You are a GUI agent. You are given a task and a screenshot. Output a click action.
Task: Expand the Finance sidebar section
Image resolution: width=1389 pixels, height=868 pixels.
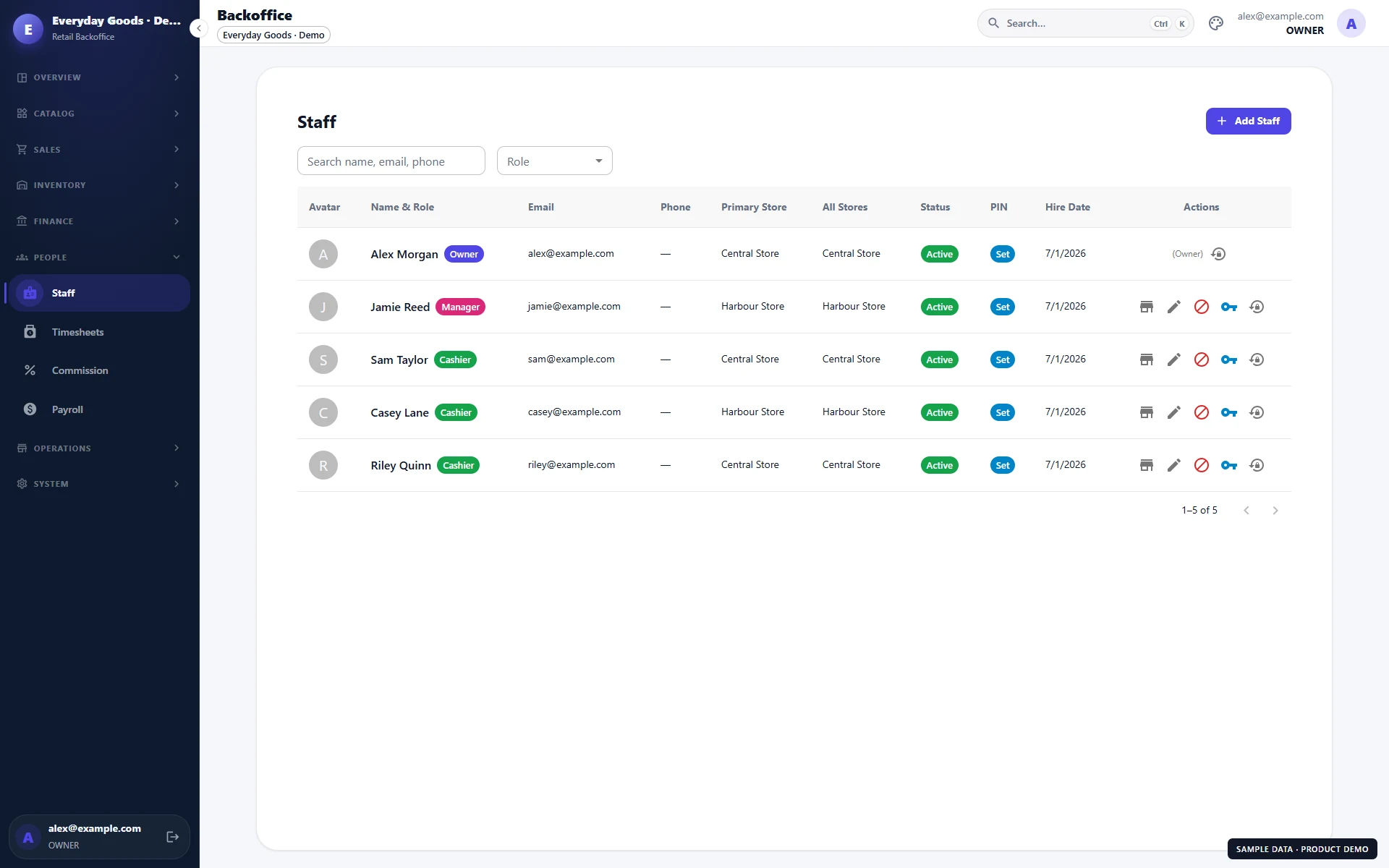pyautogui.click(x=99, y=221)
